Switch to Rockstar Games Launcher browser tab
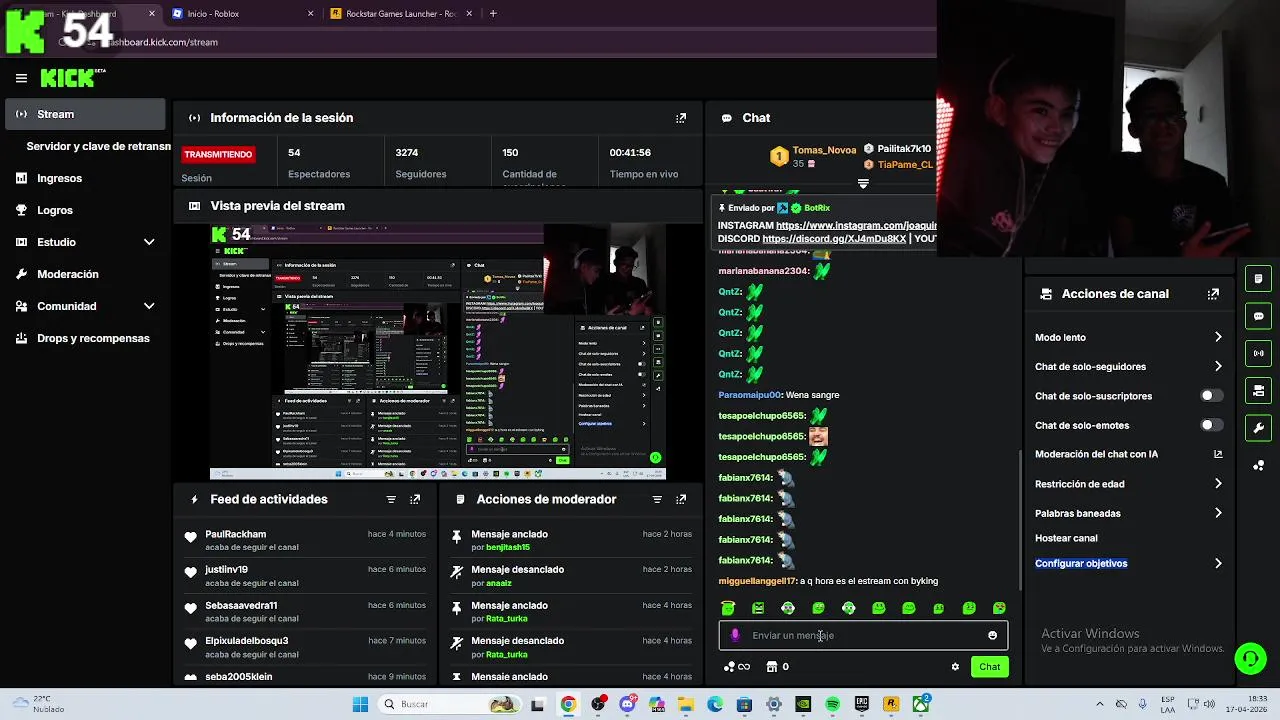1280x720 pixels. (400, 14)
